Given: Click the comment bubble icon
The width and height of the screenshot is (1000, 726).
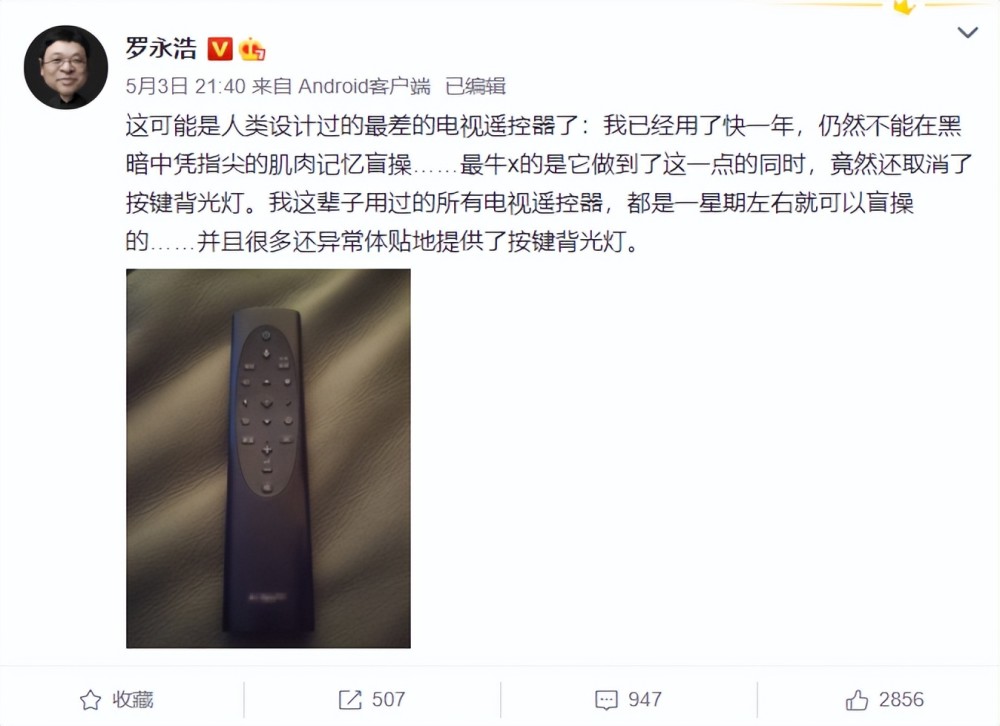Looking at the screenshot, I should tap(606, 700).
